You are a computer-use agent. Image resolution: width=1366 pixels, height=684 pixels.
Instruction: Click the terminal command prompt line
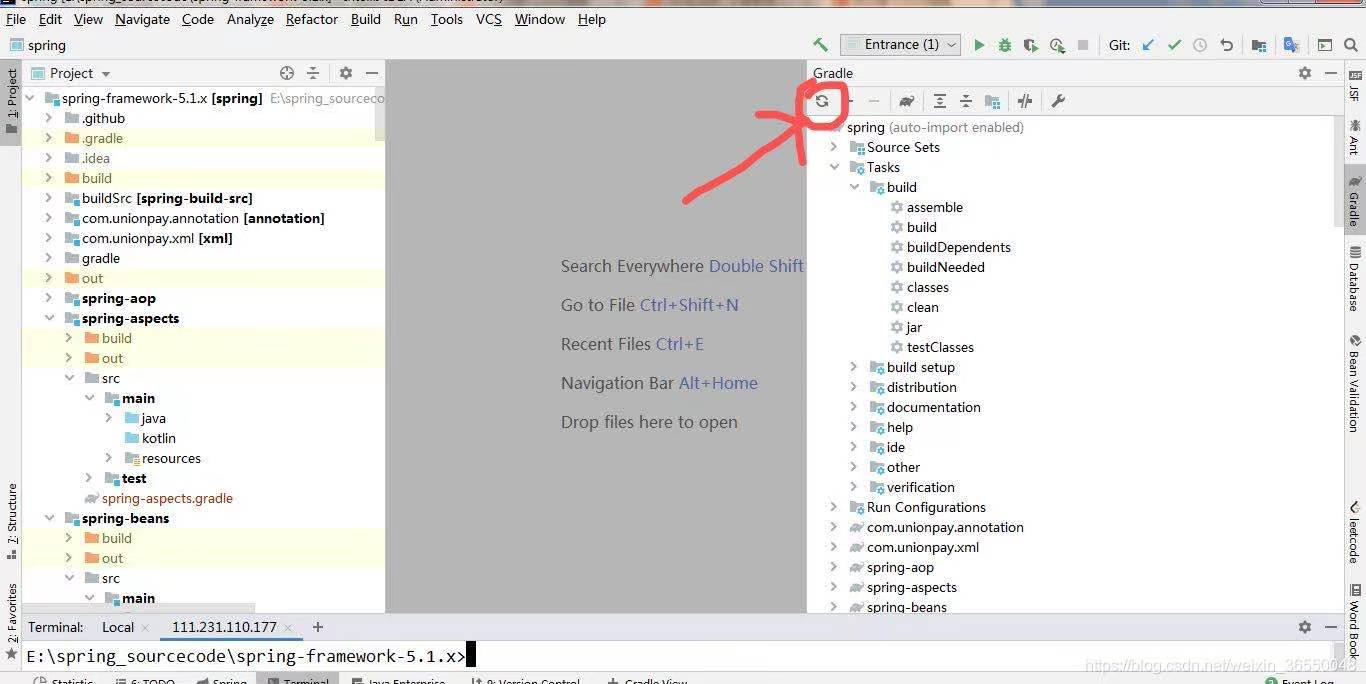coord(245,656)
